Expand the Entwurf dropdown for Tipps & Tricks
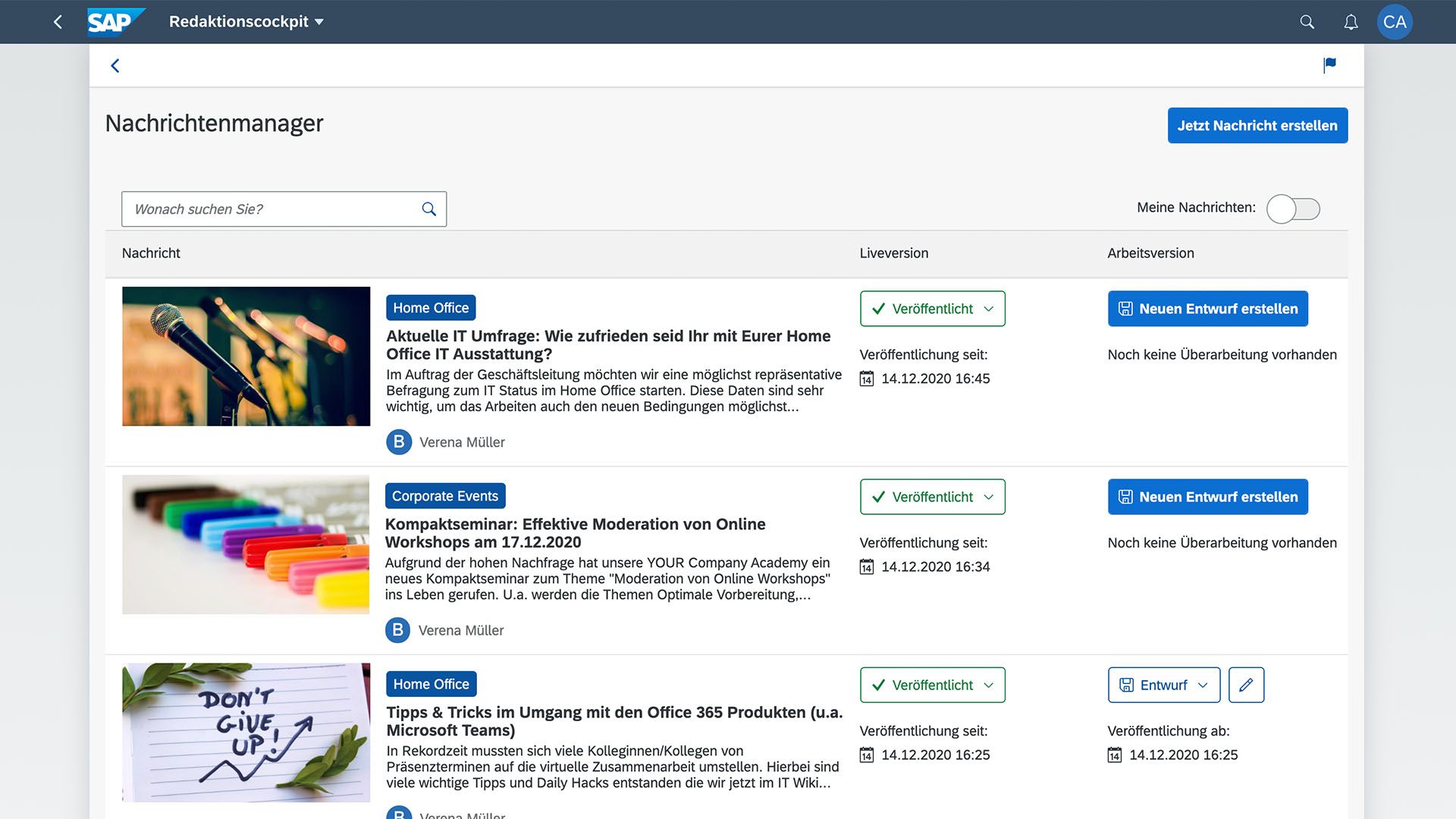1456x819 pixels. point(1163,685)
